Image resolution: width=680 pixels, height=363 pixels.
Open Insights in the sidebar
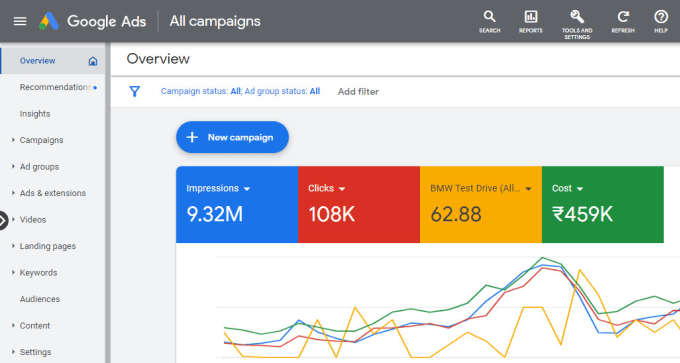pyautogui.click(x=35, y=114)
